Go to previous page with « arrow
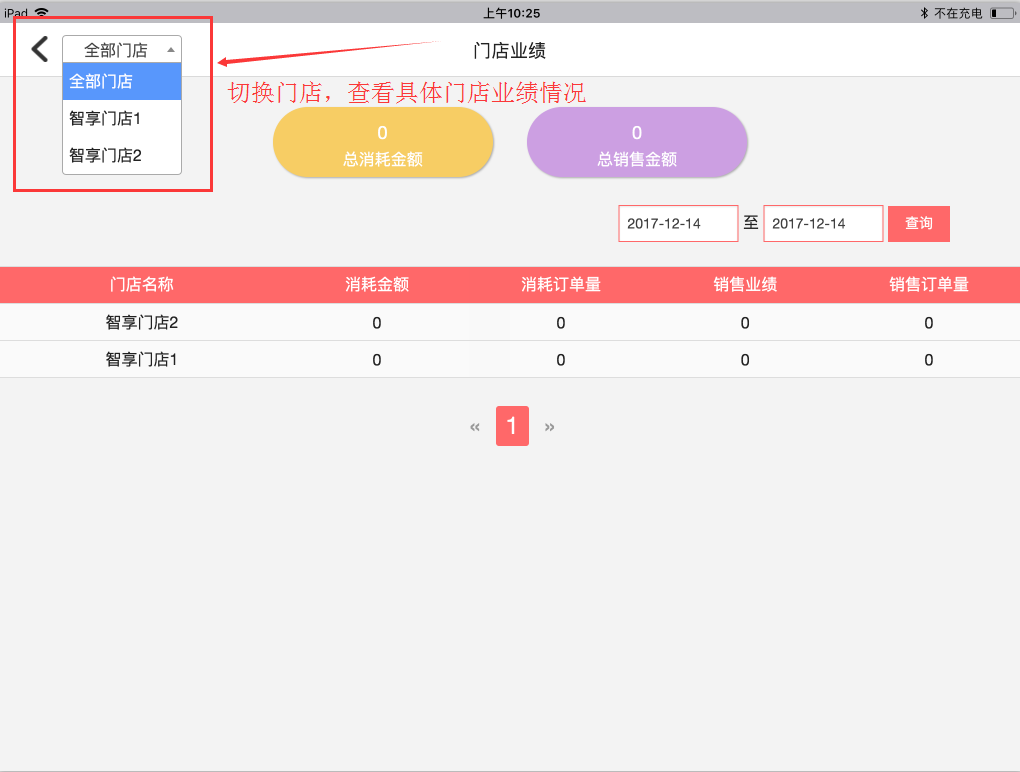The width and height of the screenshot is (1020, 772). pyautogui.click(x=475, y=427)
